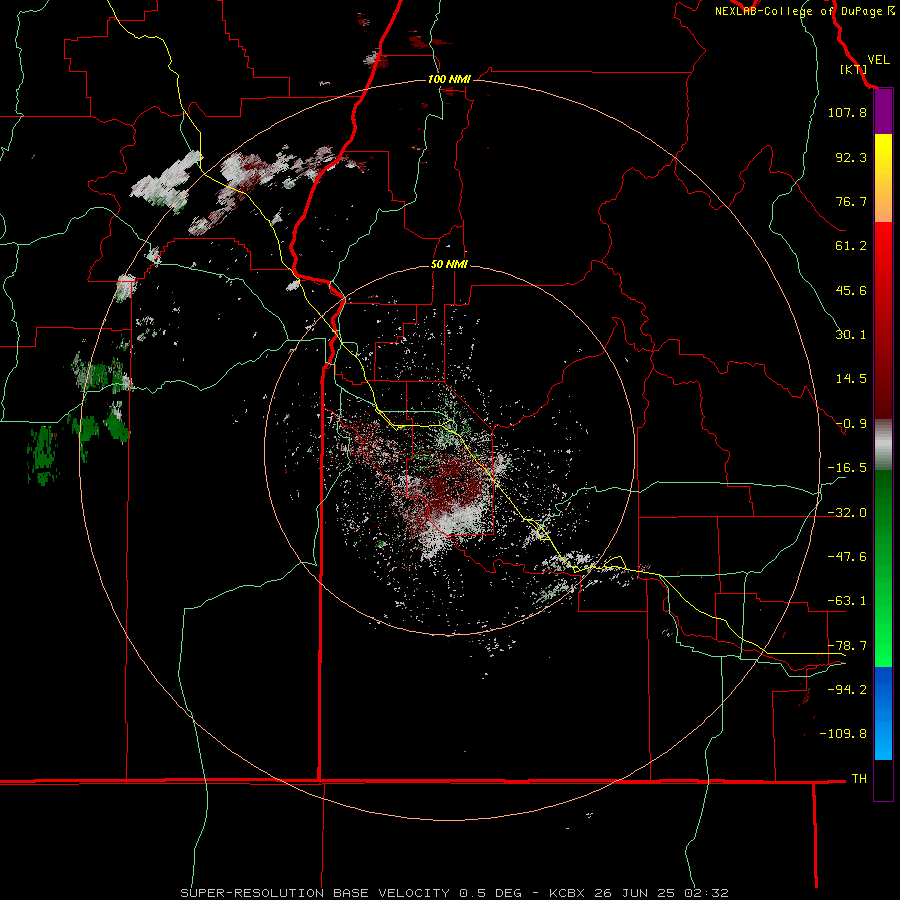Click the -16.5 velocity scale value

[847, 468]
